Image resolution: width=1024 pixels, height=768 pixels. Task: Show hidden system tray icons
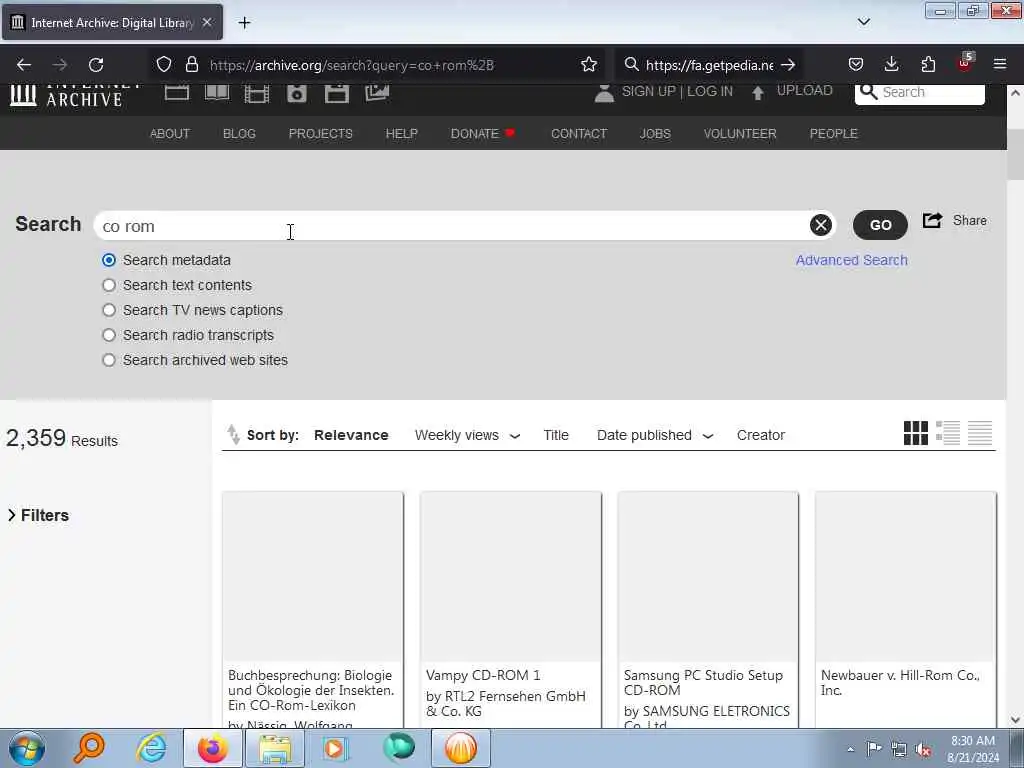850,749
